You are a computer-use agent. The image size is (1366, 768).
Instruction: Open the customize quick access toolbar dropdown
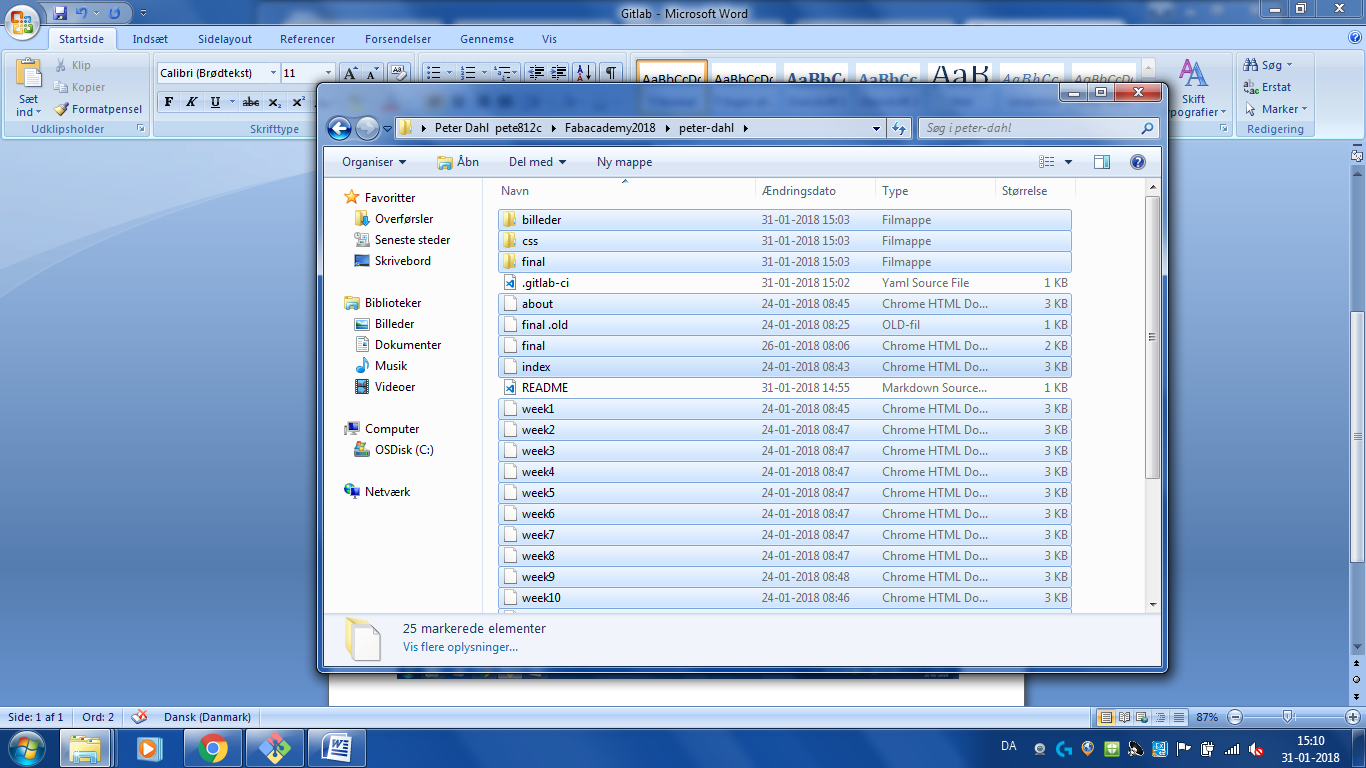[x=143, y=13]
